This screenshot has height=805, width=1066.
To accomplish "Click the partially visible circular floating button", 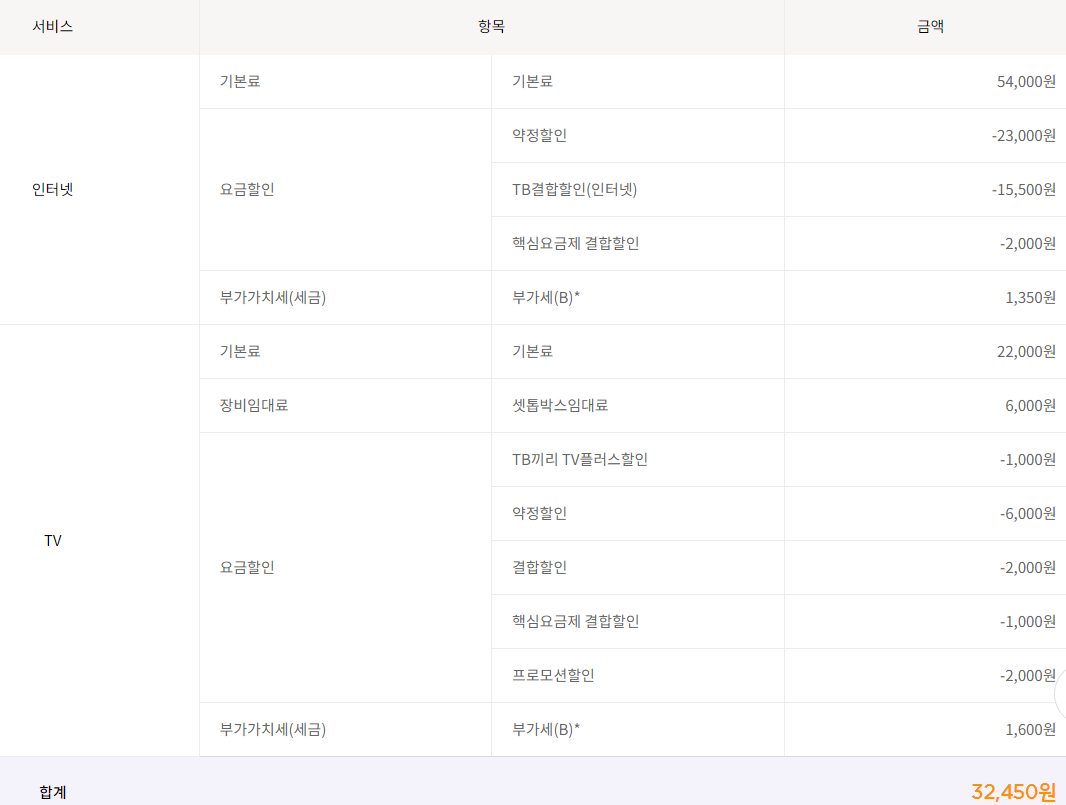I will [x=1060, y=694].
